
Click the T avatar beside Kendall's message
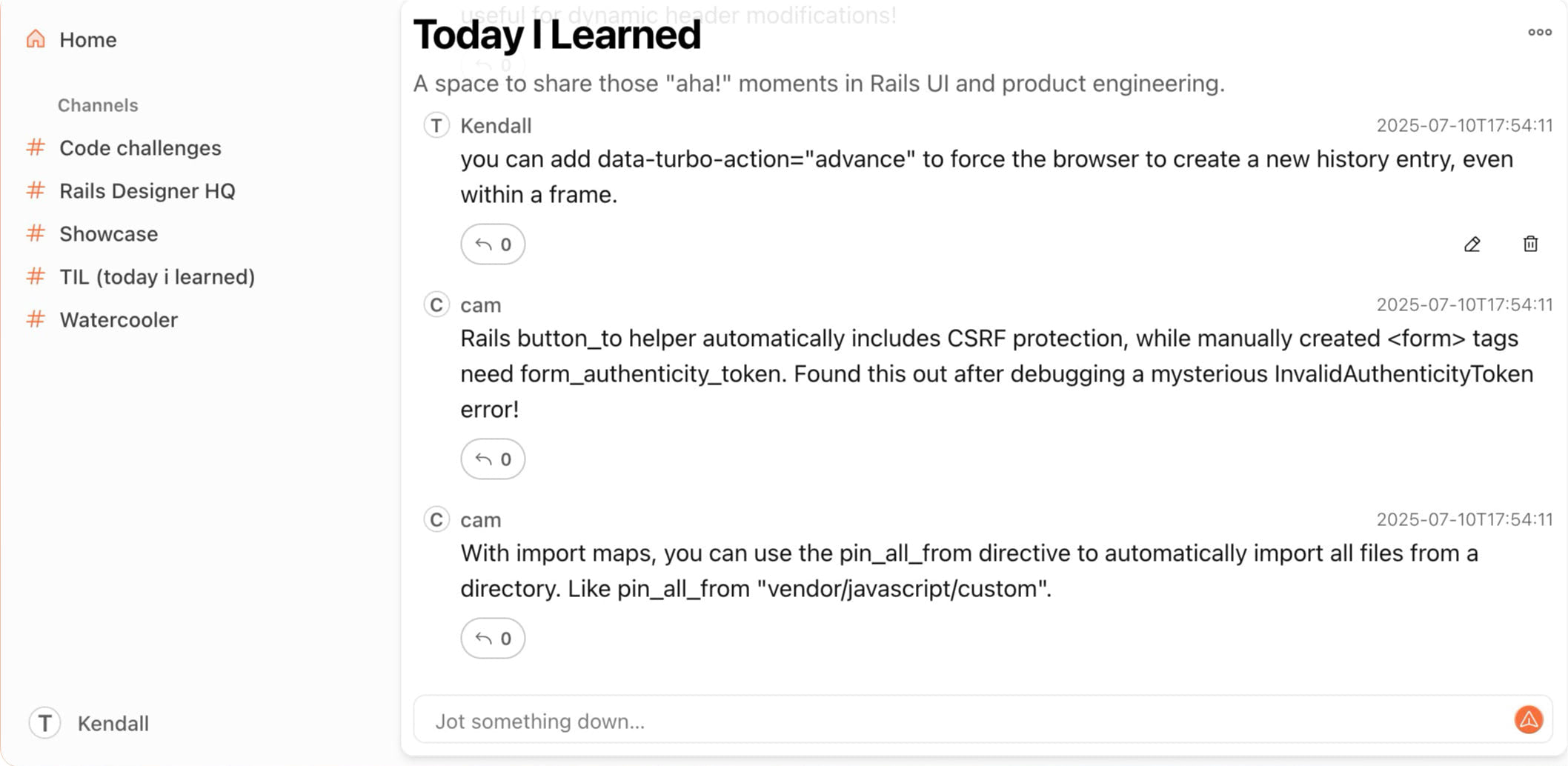click(x=436, y=125)
